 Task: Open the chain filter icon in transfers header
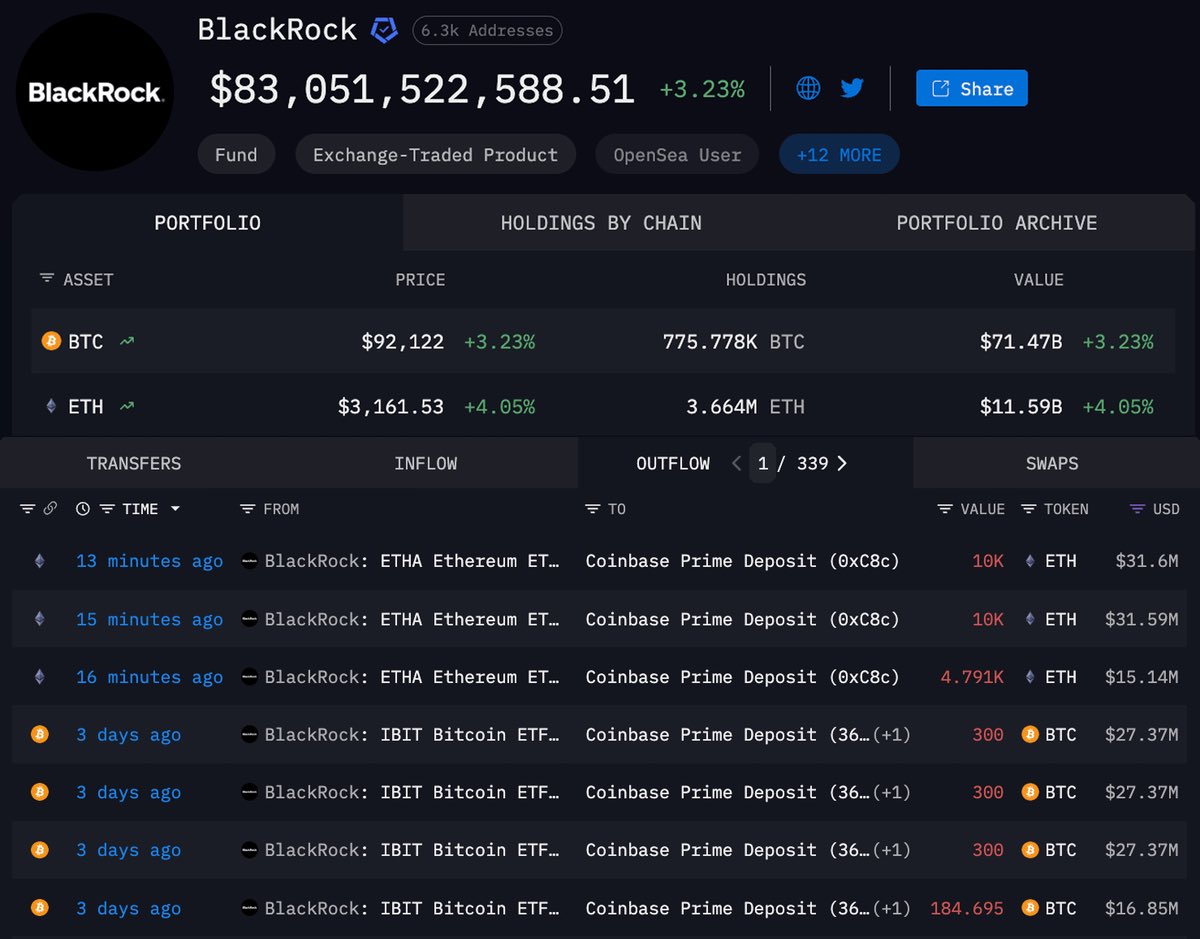coord(28,509)
